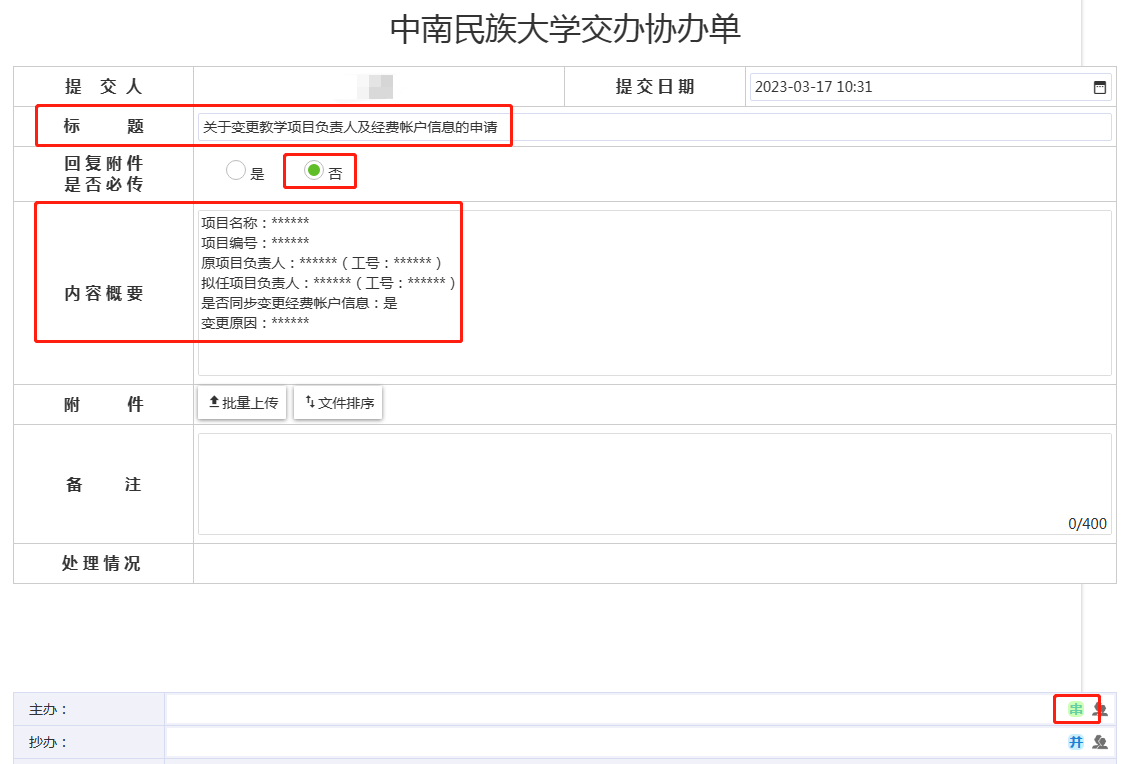
Task: Click the 中南民族大学交办协办单 page heading
Action: (x=565, y=29)
